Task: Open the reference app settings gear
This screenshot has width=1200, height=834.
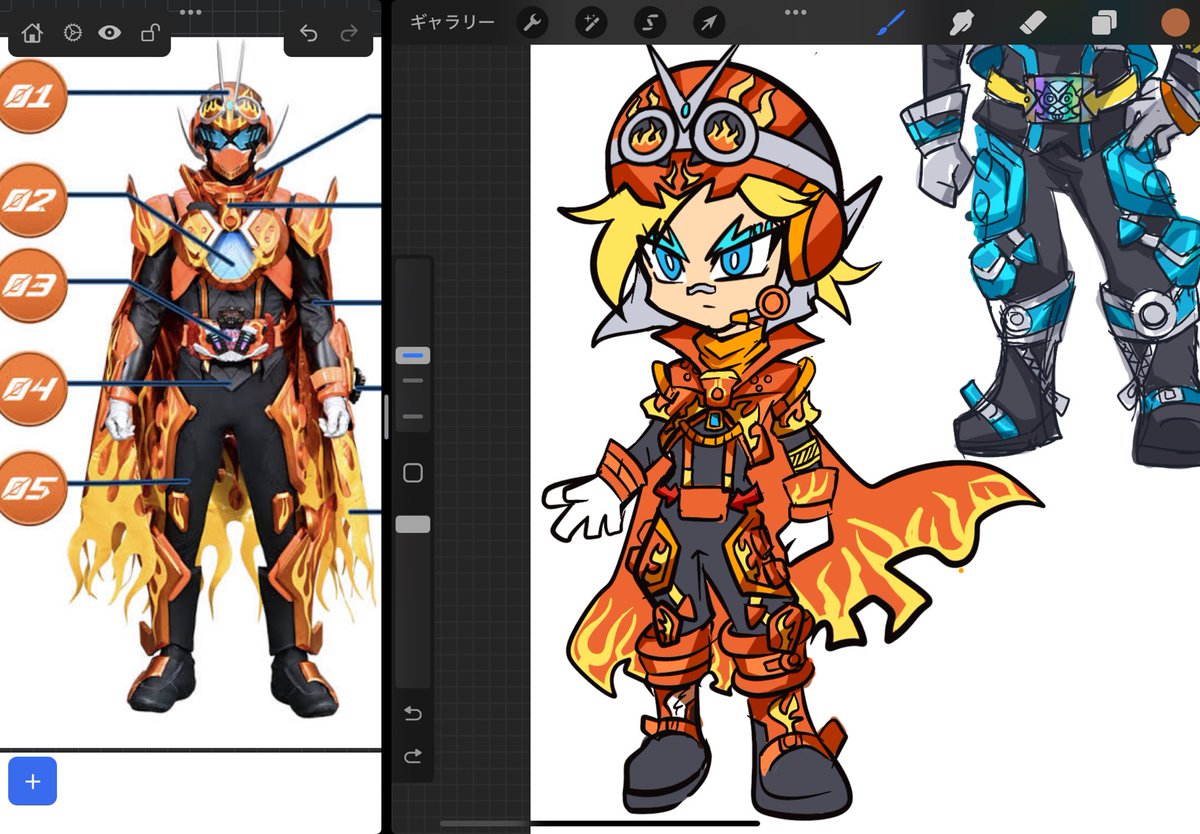Action: point(72,33)
